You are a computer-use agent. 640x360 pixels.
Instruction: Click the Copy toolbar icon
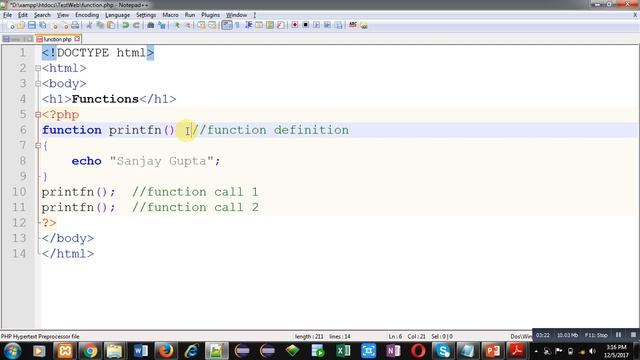pyautogui.click(x=100, y=25)
